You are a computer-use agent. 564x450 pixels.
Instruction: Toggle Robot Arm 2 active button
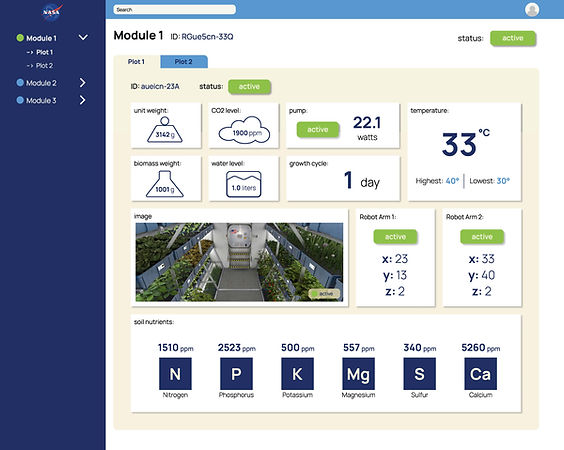click(482, 237)
